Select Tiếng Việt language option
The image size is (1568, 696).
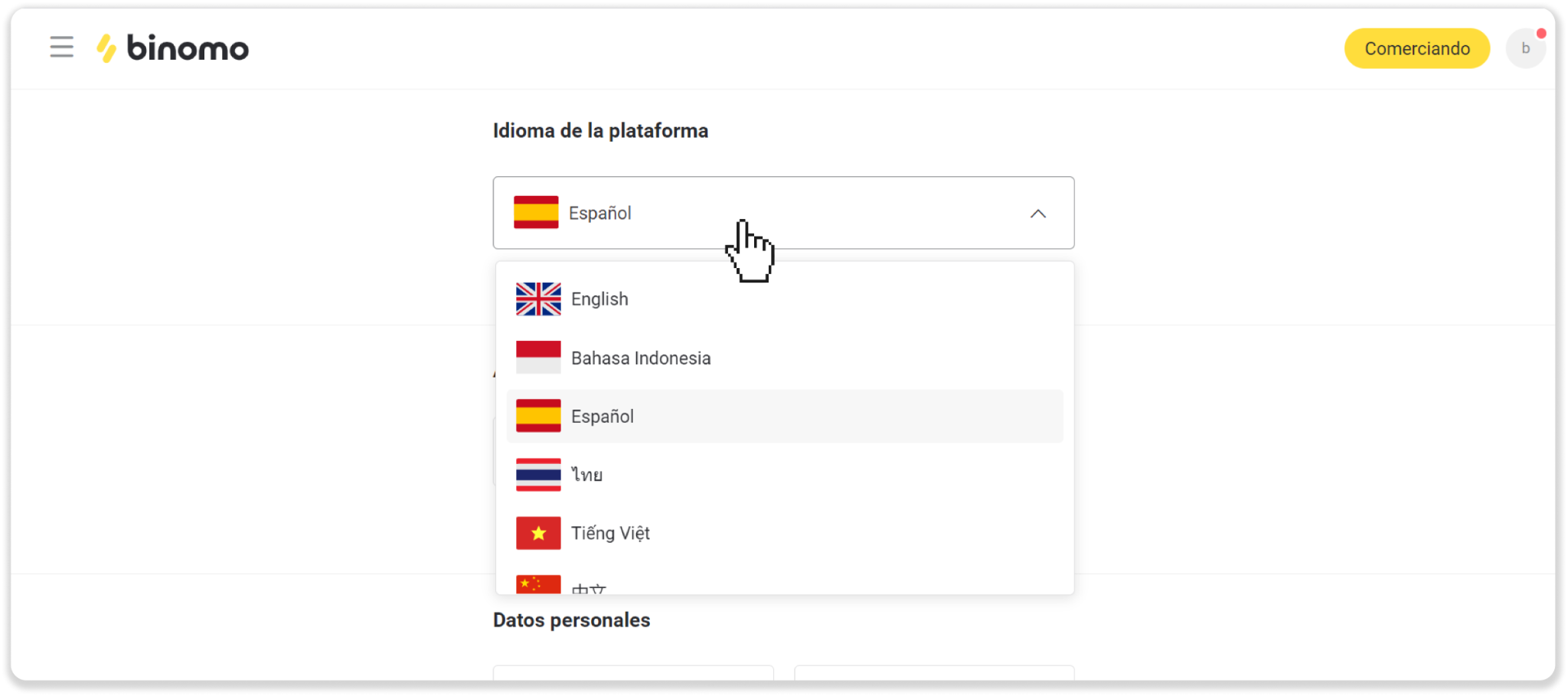(610, 533)
